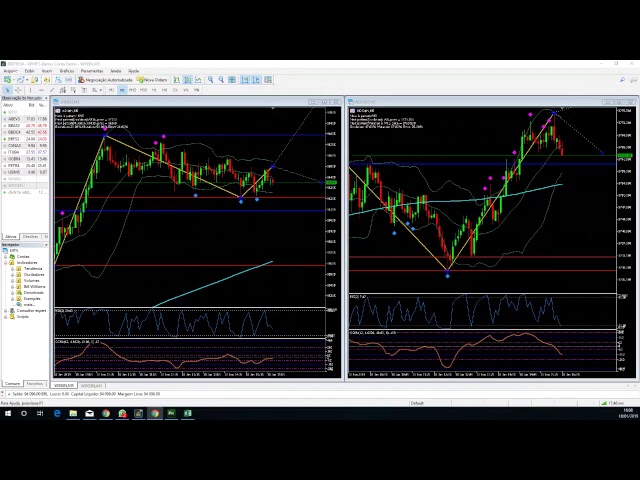
Task: Select the equidistant channel tool
Action: (62, 90)
